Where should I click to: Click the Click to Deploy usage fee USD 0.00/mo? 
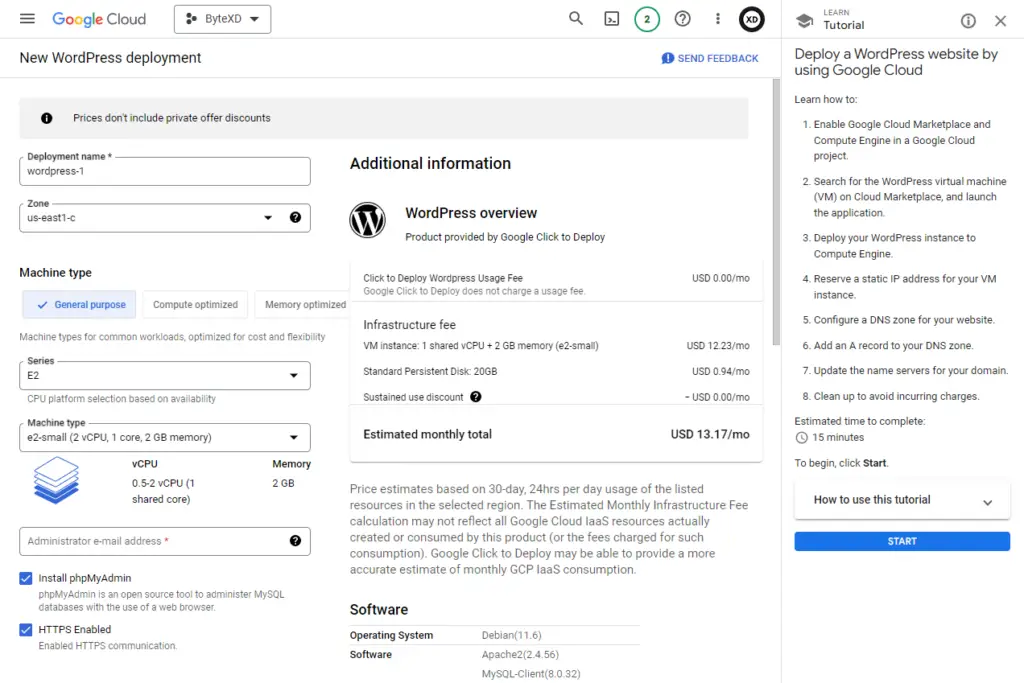(721, 278)
